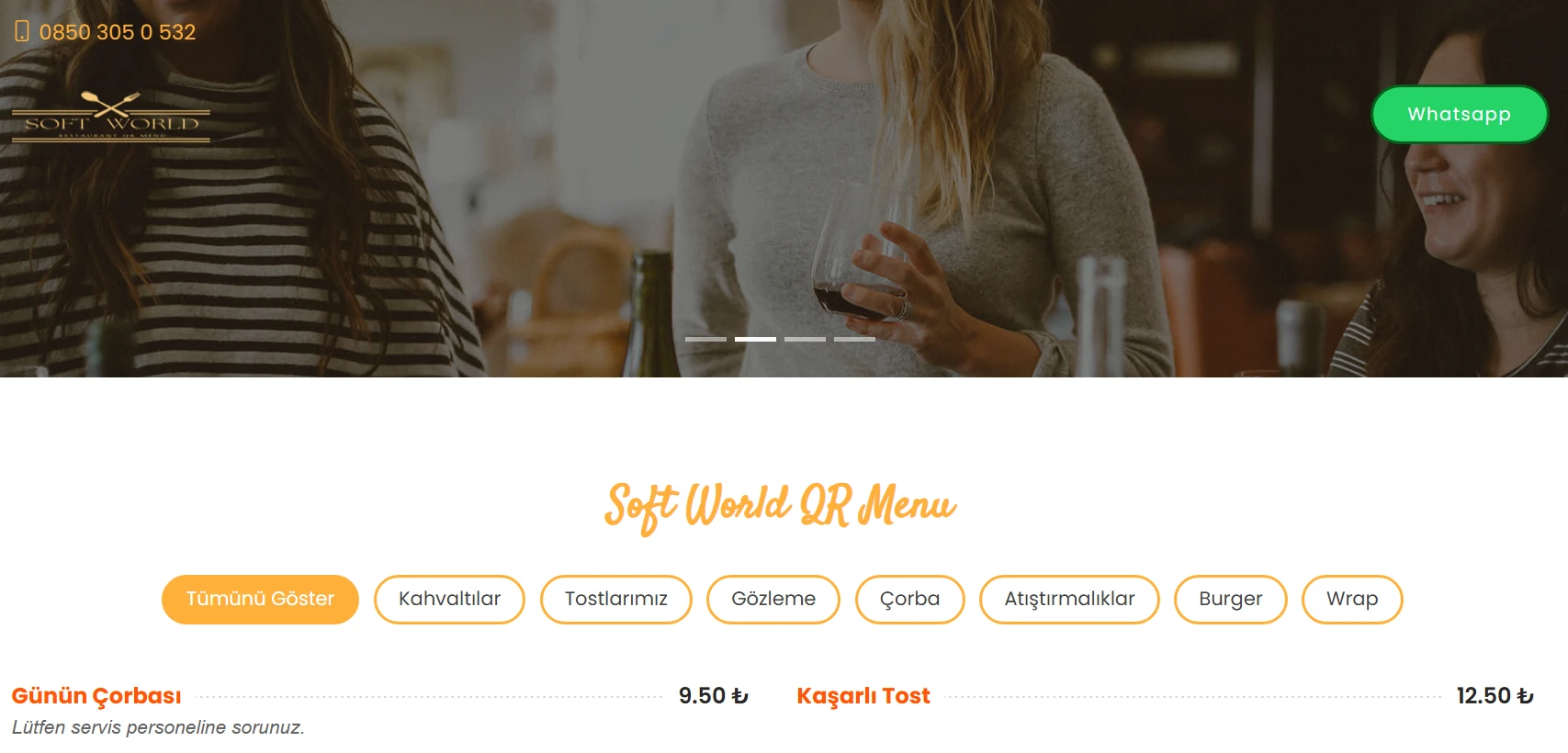Select the Tümünü Göster filter

(260, 600)
